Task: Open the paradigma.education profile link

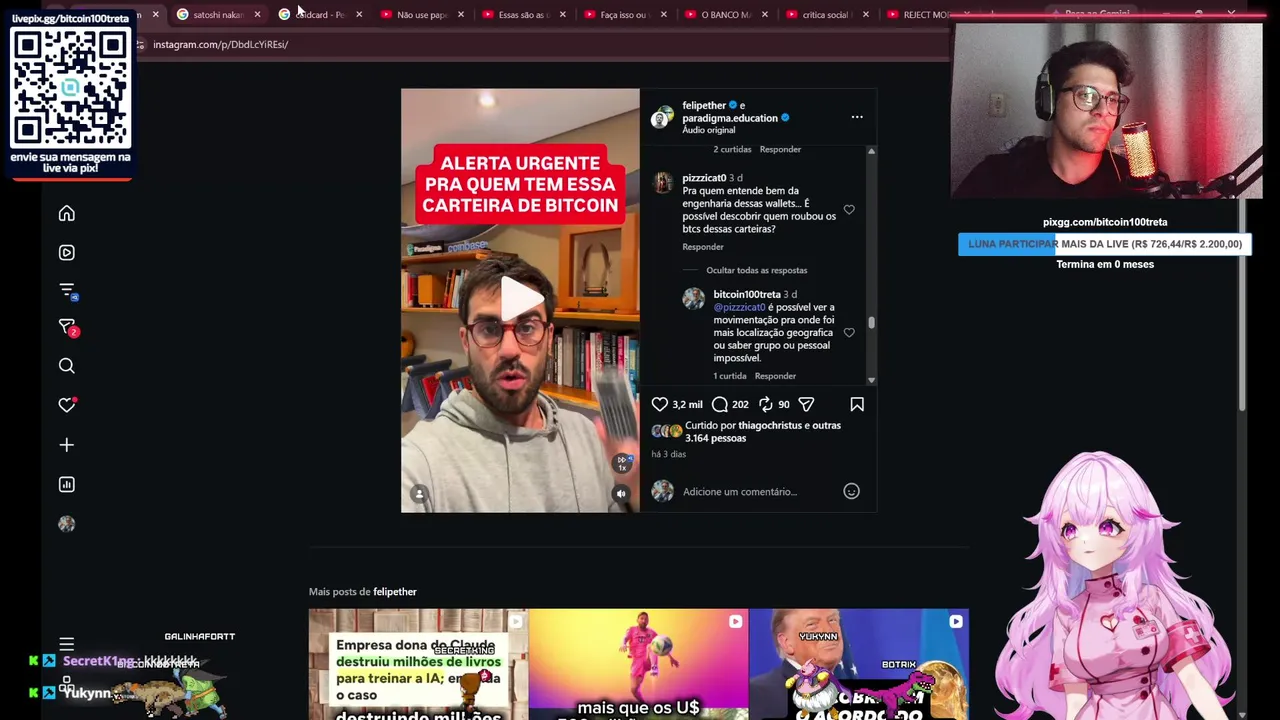Action: click(730, 118)
